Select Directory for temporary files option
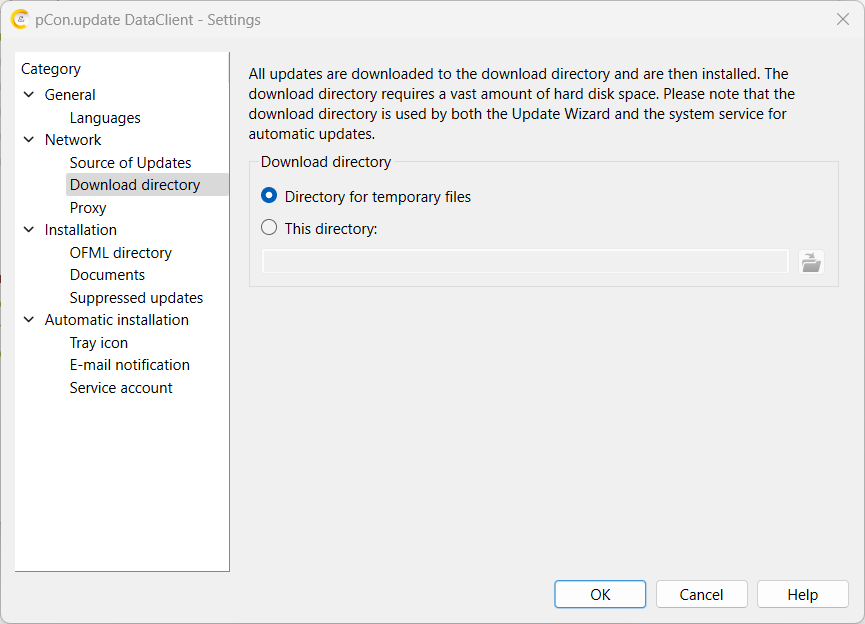Viewport: 865px width, 624px height. point(366,197)
